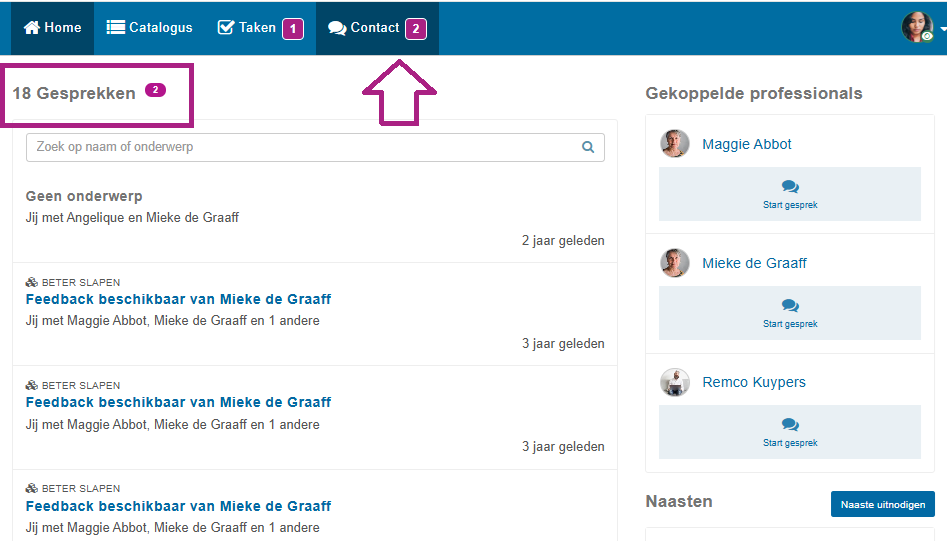Image resolution: width=947 pixels, height=541 pixels.
Task: Focus the Zoek op naam of onderwerp field
Action: coord(315,147)
